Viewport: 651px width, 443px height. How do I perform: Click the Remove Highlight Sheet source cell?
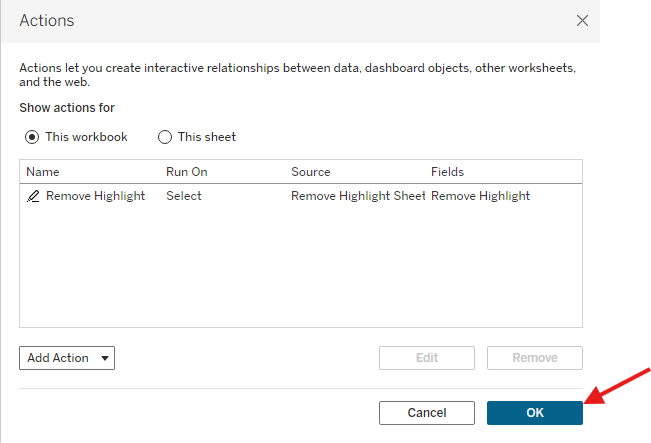pyautogui.click(x=358, y=196)
